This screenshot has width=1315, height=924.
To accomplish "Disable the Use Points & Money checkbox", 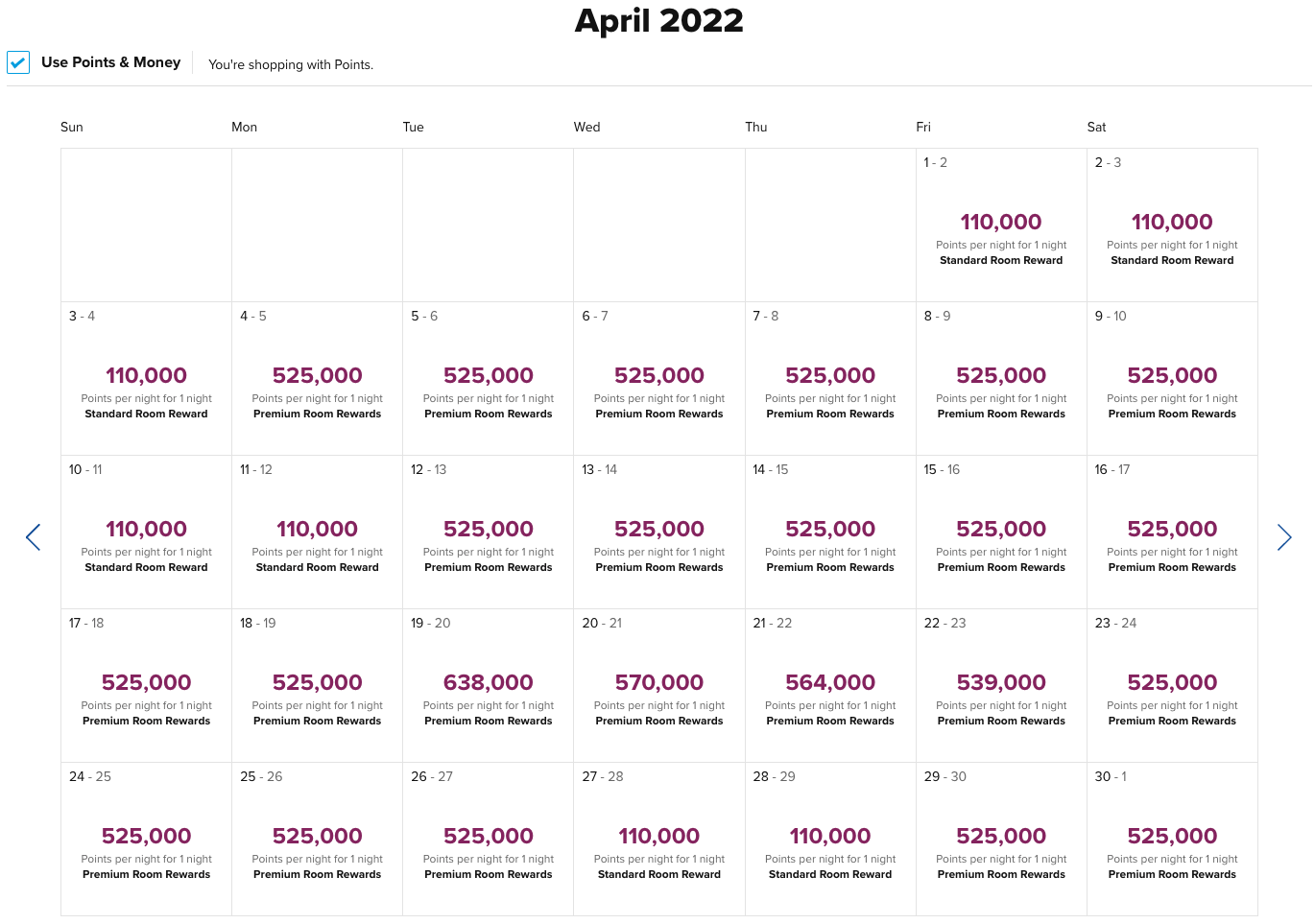I will coord(18,61).
